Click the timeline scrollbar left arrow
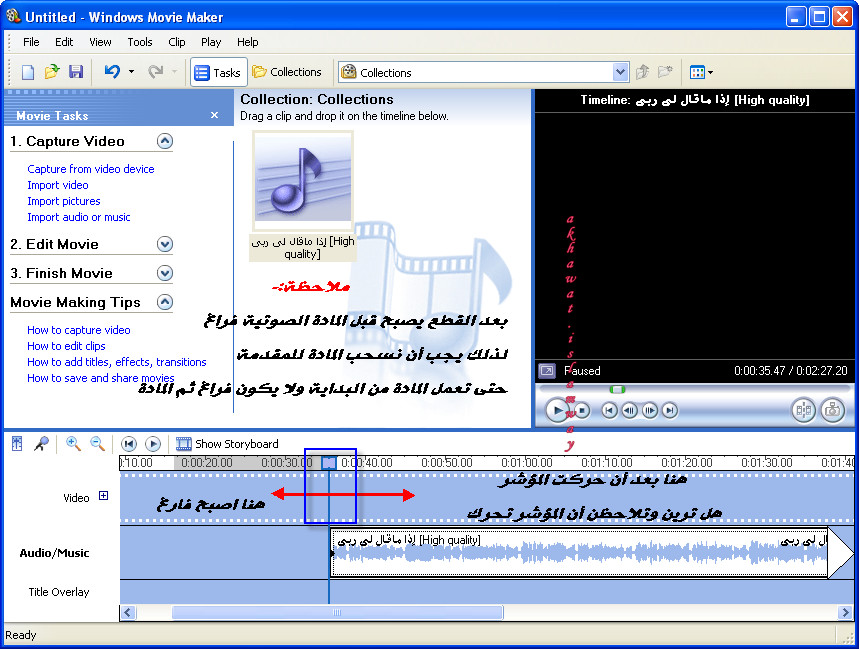The width and height of the screenshot is (859, 649). coord(128,612)
